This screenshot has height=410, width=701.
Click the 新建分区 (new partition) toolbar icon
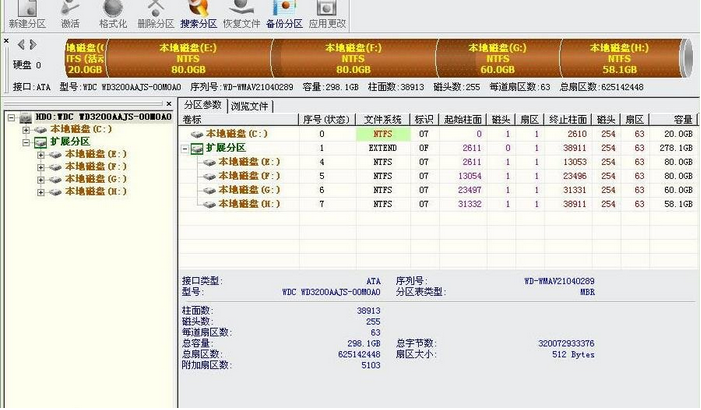click(x=28, y=15)
